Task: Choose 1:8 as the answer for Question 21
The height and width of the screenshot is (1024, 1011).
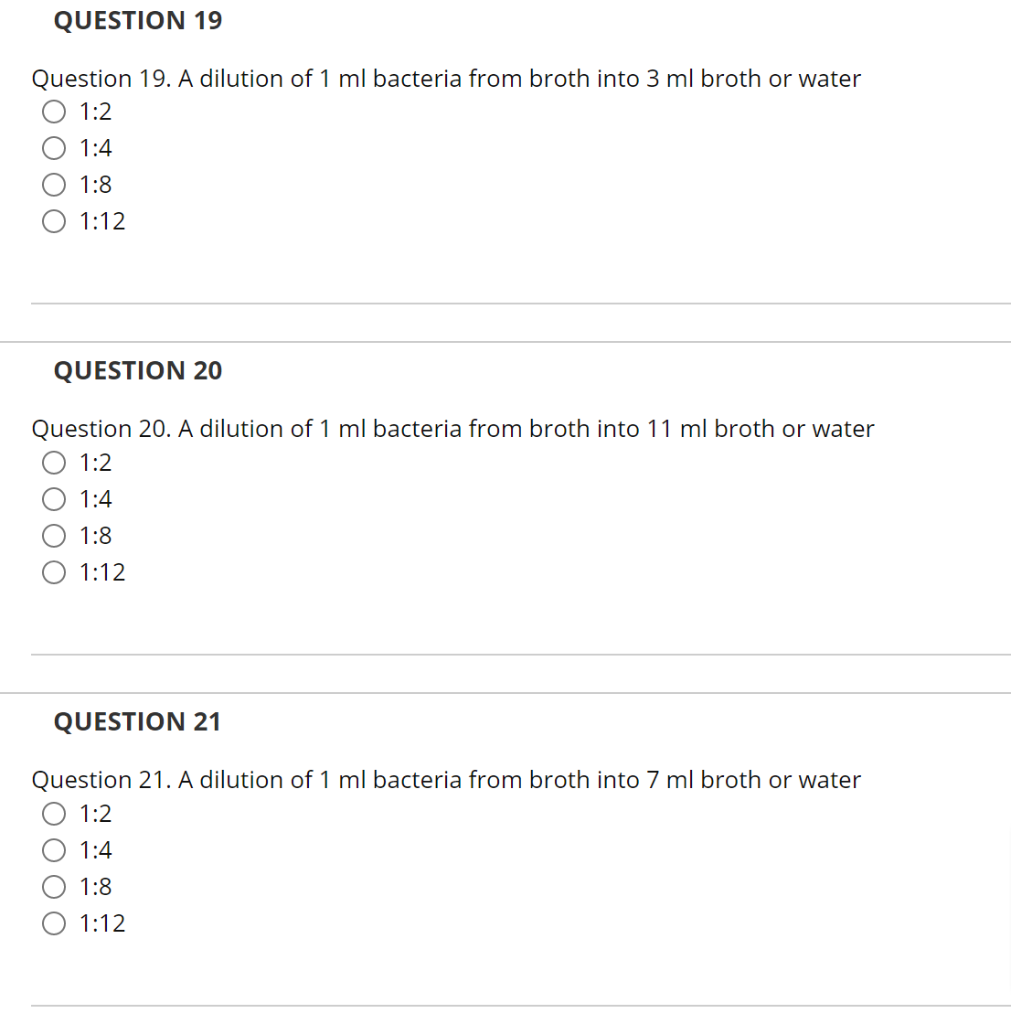Action: (x=53, y=887)
